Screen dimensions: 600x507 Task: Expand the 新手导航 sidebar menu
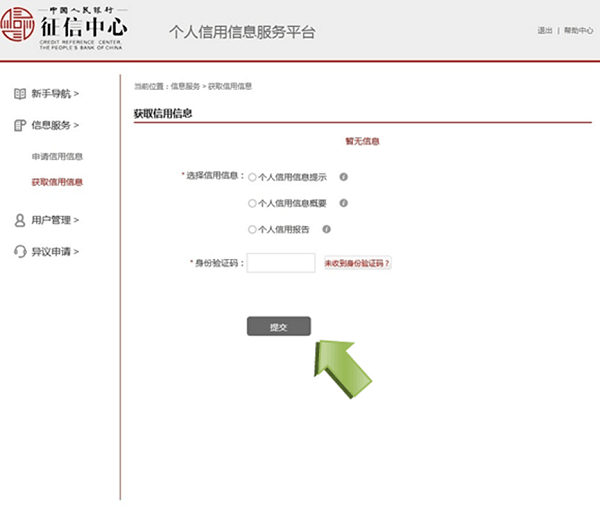tap(55, 94)
